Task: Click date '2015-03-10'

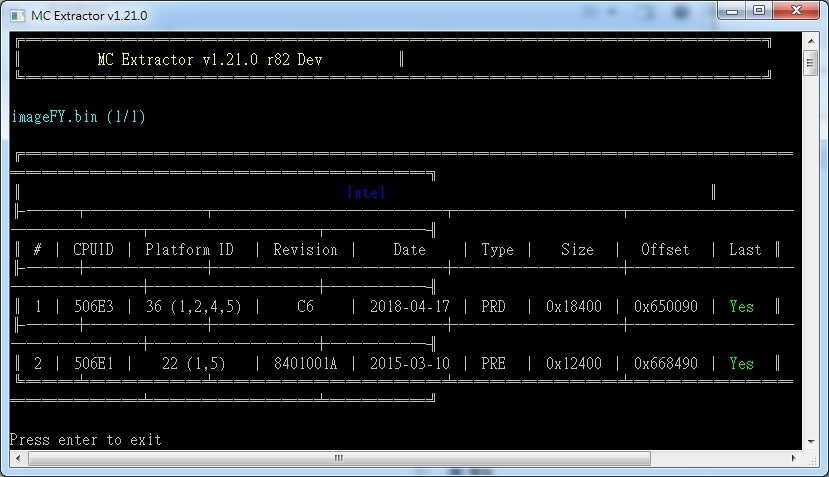Action: 410,363
